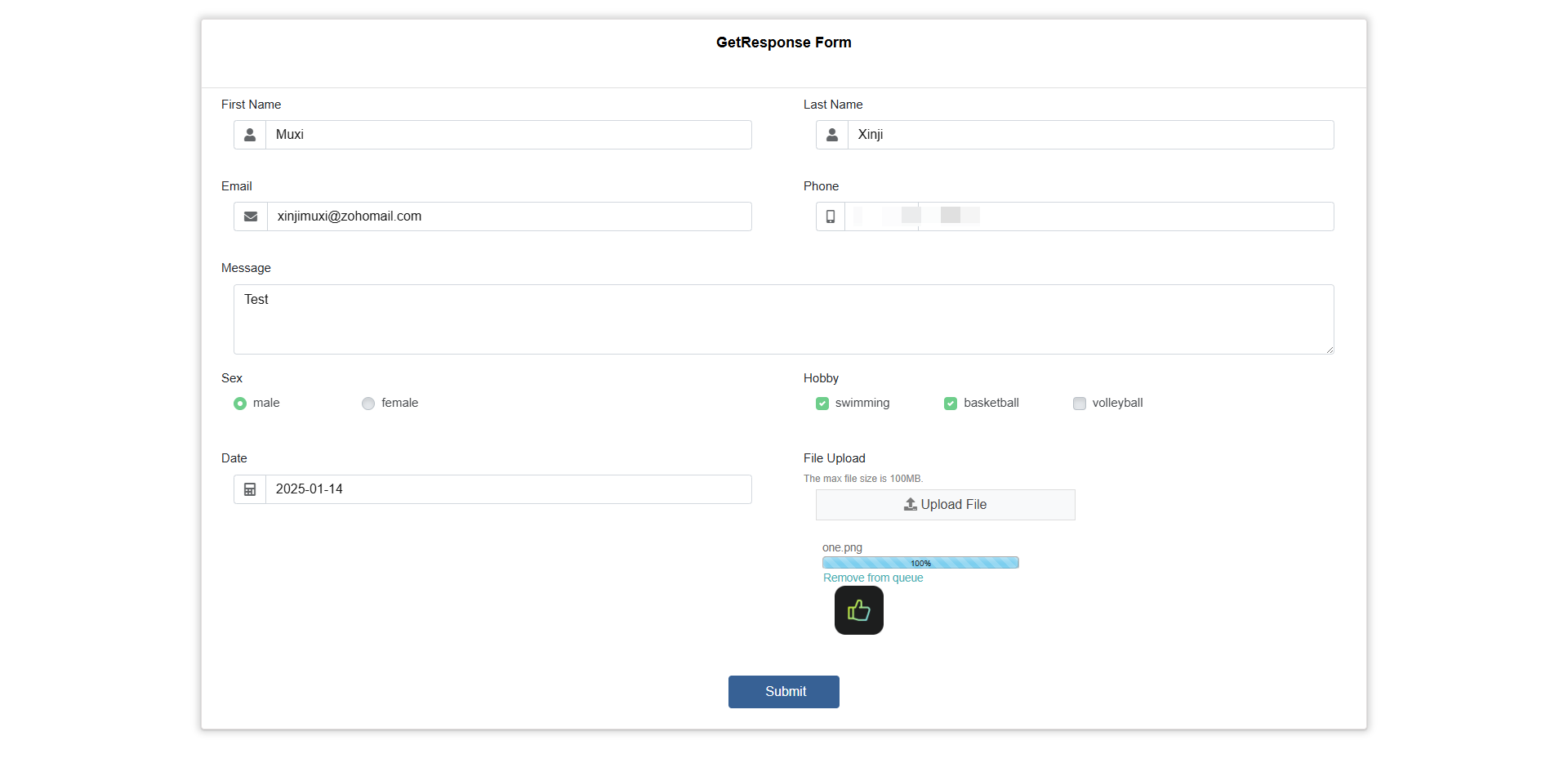Image resolution: width=1568 pixels, height=763 pixels.
Task: Click Remove from queue link
Action: (873, 578)
